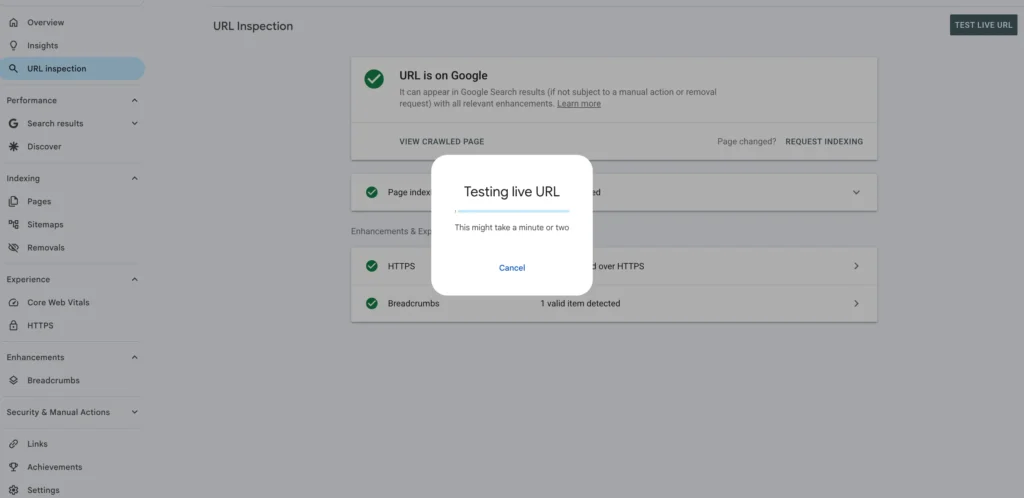This screenshot has height=498, width=1024.
Task: Click green checkmark in HTTPS enhancement row
Action: 372,266
